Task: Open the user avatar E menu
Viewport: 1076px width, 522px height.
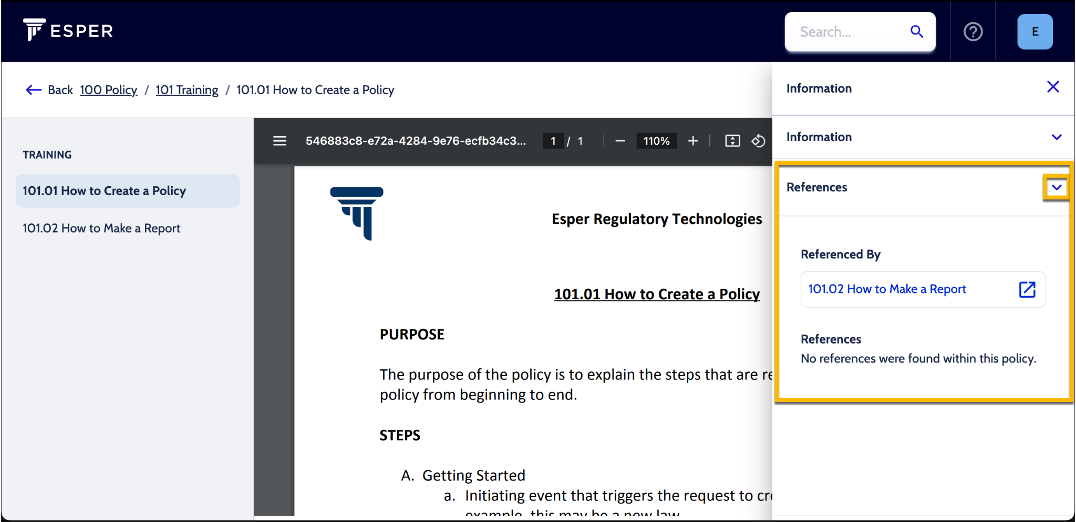Action: point(1035,32)
